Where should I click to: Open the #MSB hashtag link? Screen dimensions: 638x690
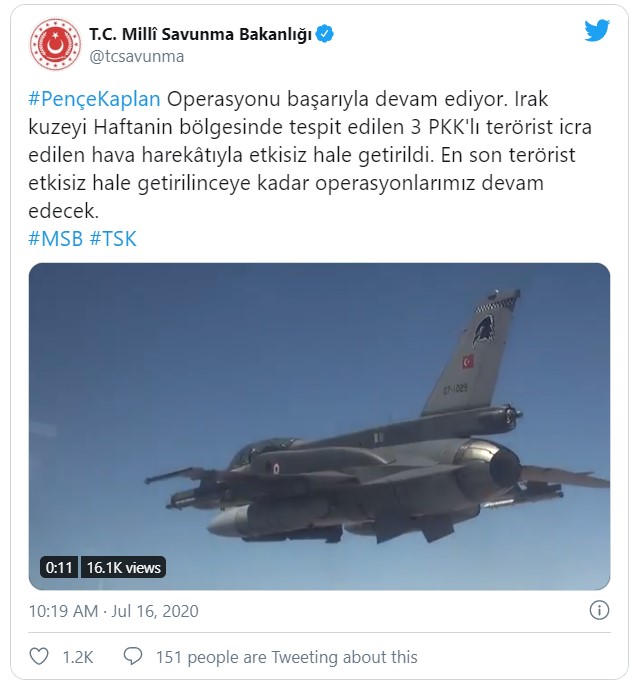[x=55, y=239]
